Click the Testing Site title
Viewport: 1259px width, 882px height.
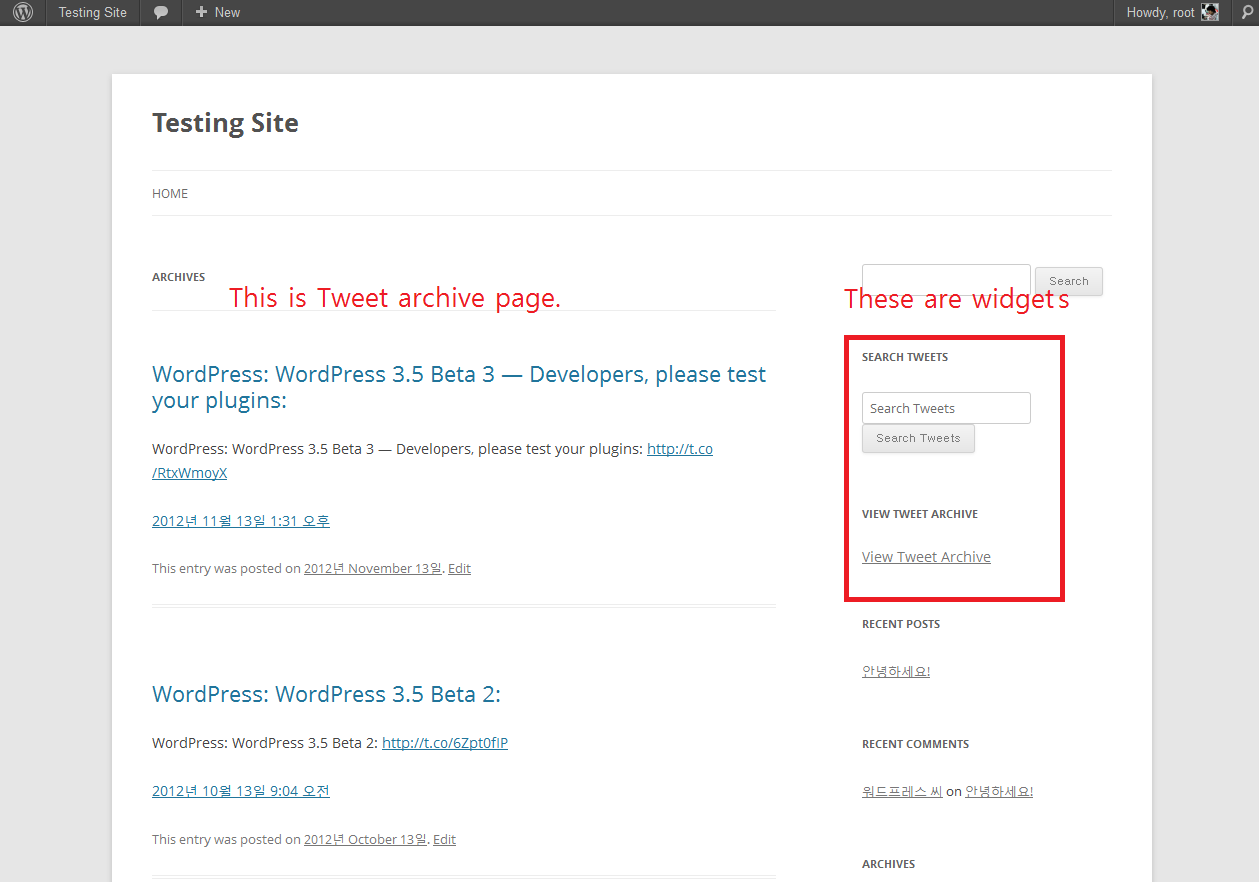(225, 123)
